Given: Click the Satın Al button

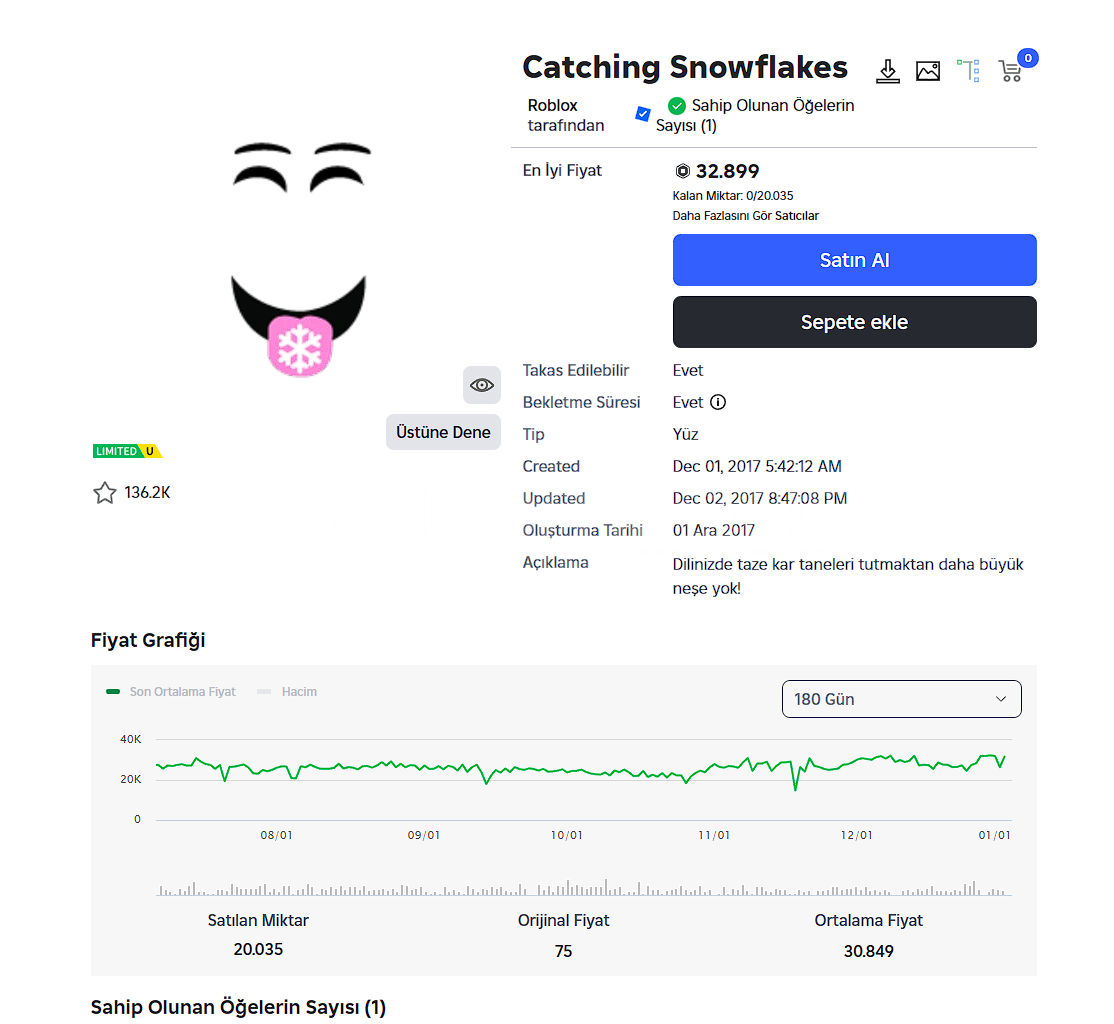Looking at the screenshot, I should pyautogui.click(x=854, y=260).
